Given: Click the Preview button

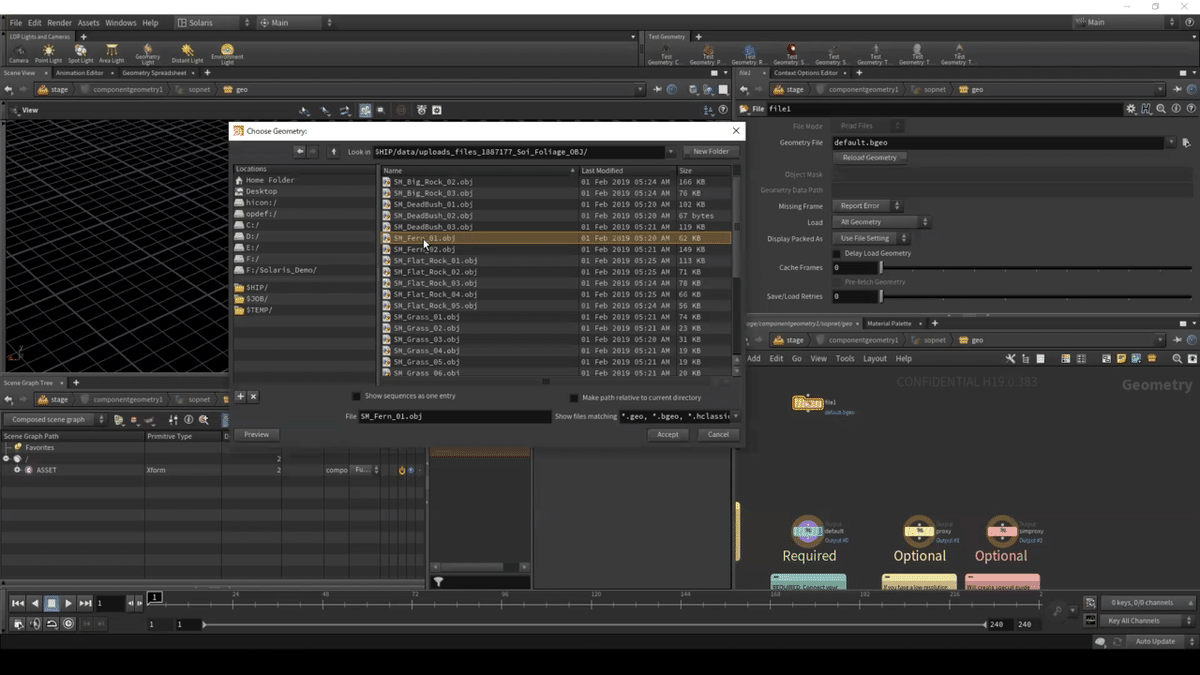Looking at the screenshot, I should tap(256, 434).
